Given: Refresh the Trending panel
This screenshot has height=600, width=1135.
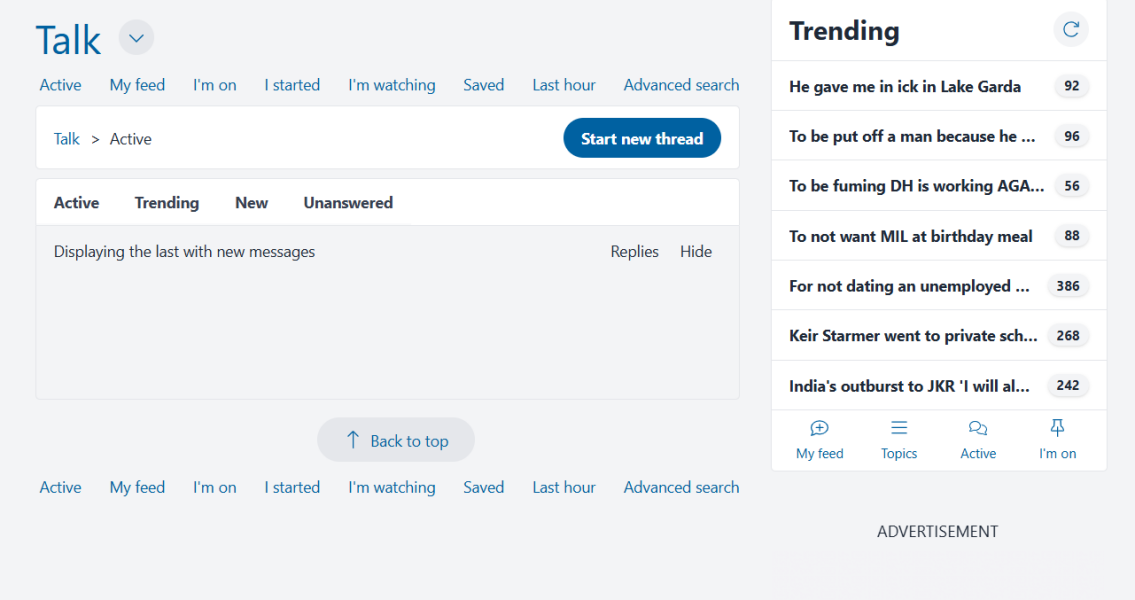Looking at the screenshot, I should click(x=1070, y=30).
